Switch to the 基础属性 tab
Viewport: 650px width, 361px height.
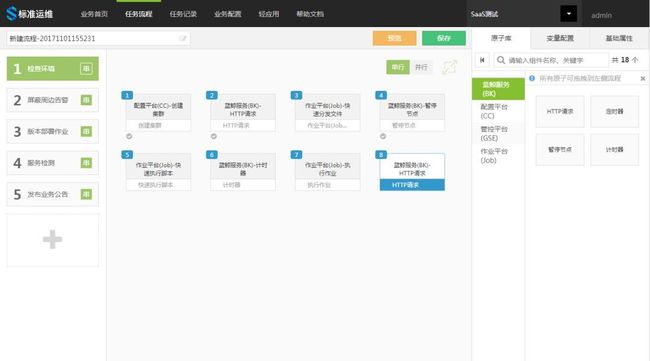619,38
